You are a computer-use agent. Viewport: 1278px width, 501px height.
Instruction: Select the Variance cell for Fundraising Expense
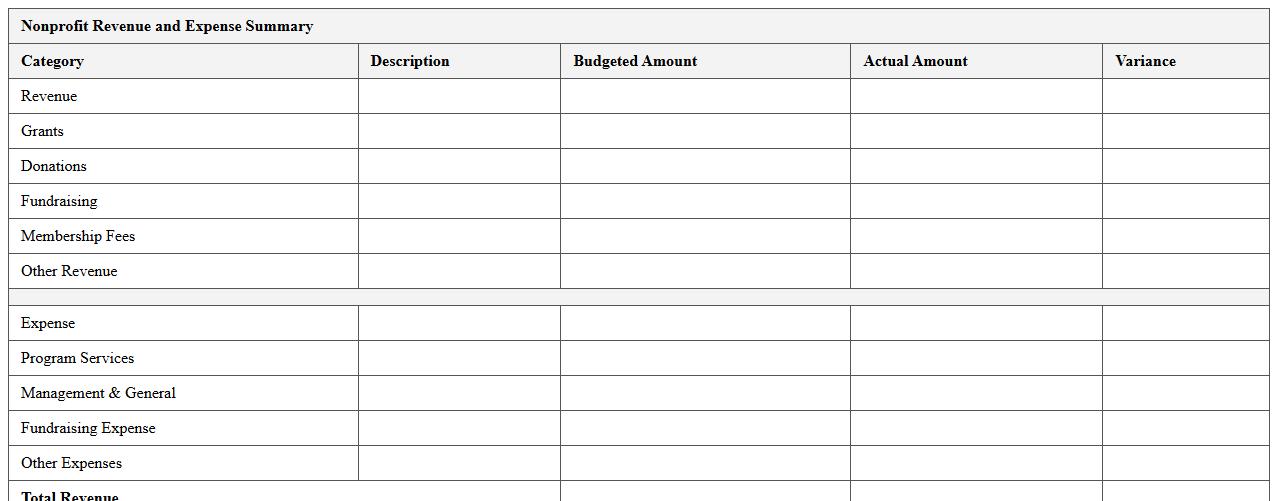1185,428
